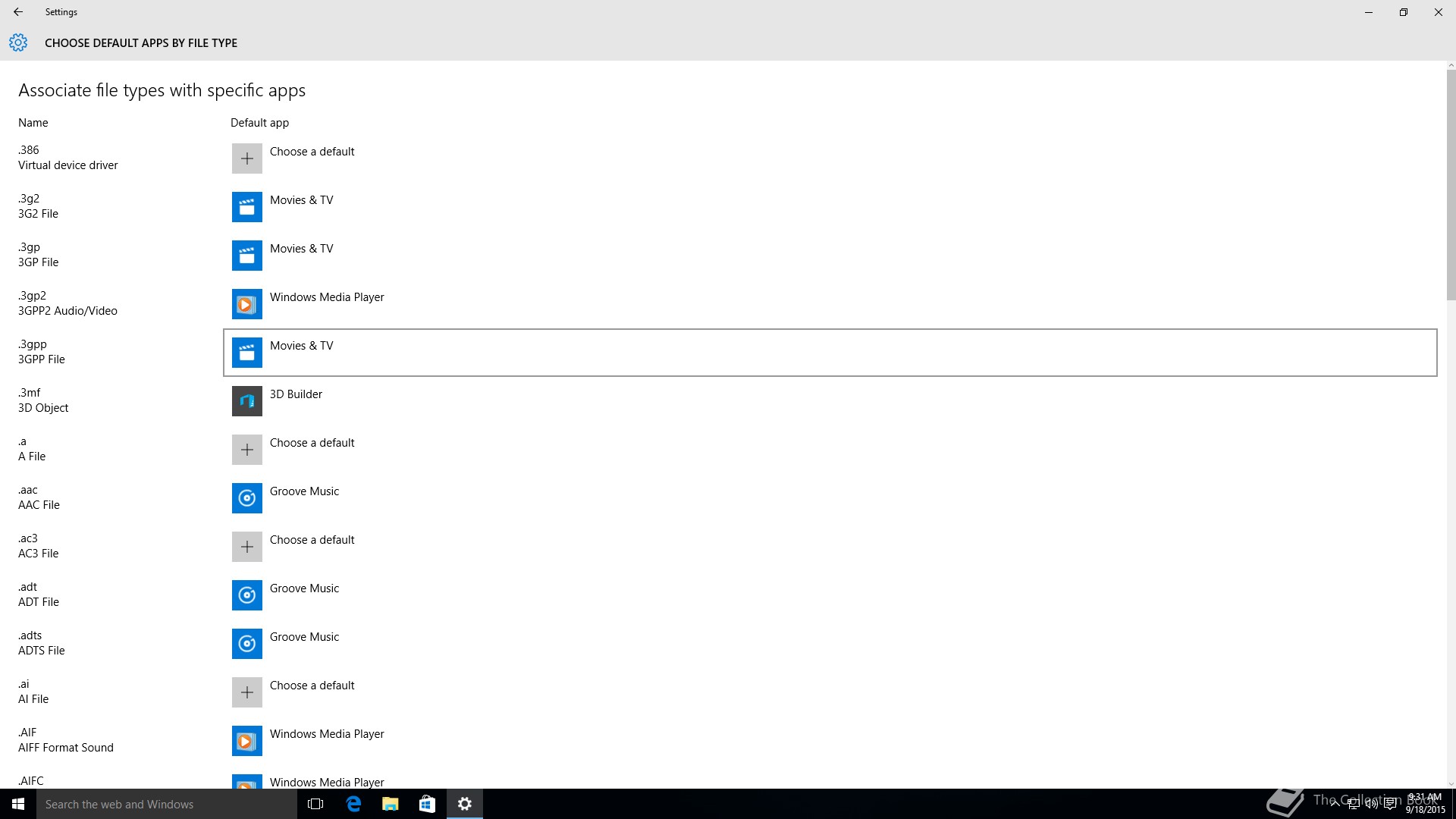Click the 'ADTS File' description text
Viewport: 1456px width, 819px height.
pos(42,651)
